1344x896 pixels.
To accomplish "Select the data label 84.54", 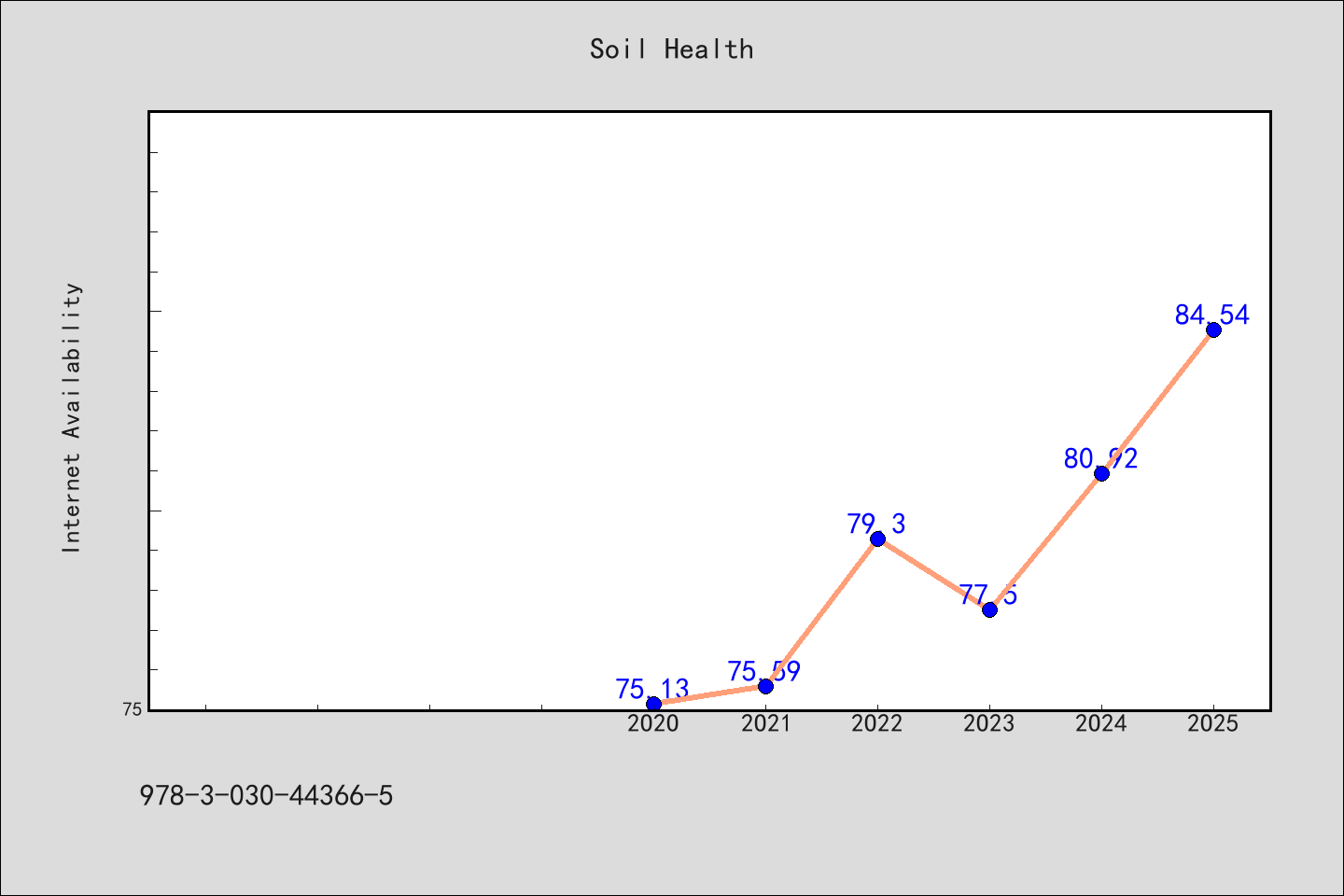I will point(1212,315).
